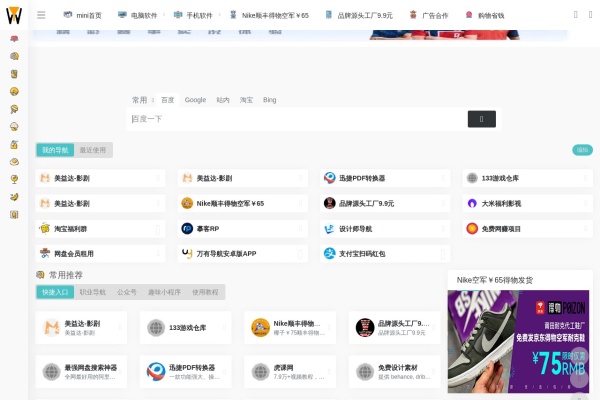
Task: Open Nike顺丰得物空军¥65 in the top bar
Action: [x=269, y=15]
